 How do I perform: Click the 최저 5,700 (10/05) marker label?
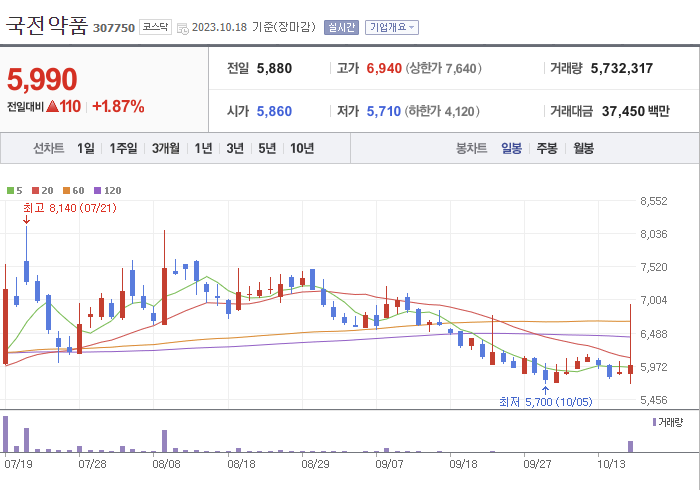[546, 402]
